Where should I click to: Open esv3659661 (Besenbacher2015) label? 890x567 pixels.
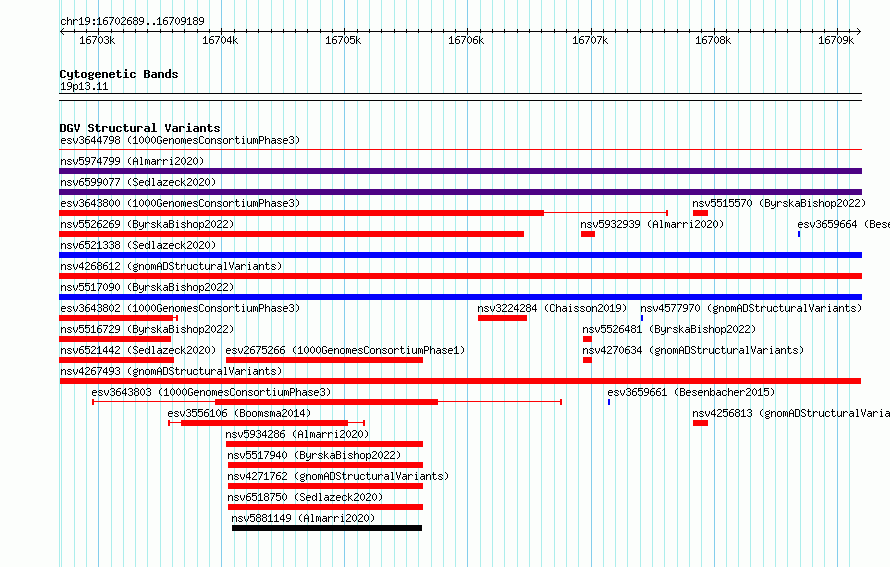691,392
